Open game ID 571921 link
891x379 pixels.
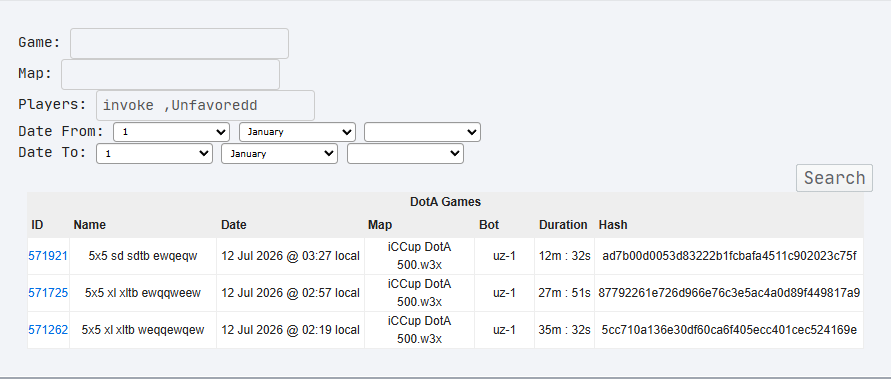tap(48, 256)
